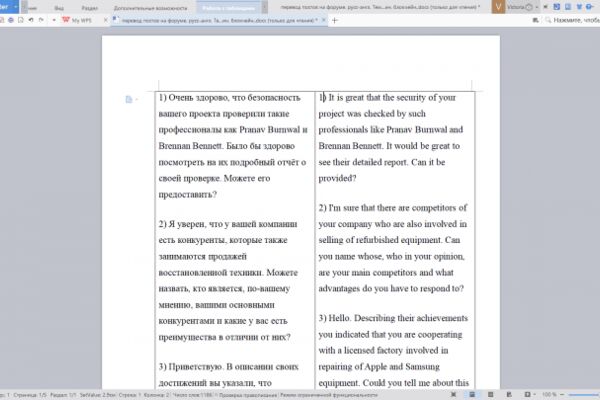Select the web layout view icon
This screenshot has height=400, width=600.
coord(509,394)
